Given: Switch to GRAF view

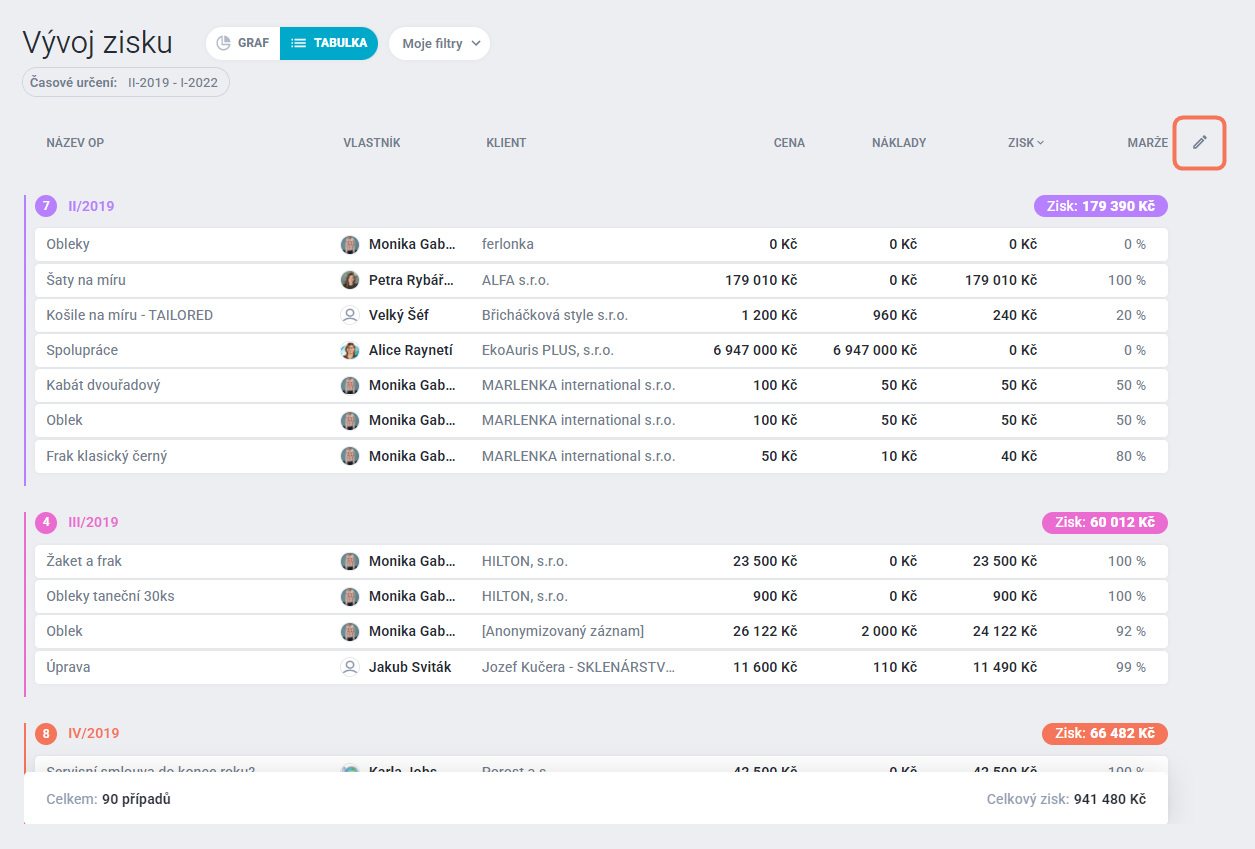Looking at the screenshot, I should (x=243, y=43).
